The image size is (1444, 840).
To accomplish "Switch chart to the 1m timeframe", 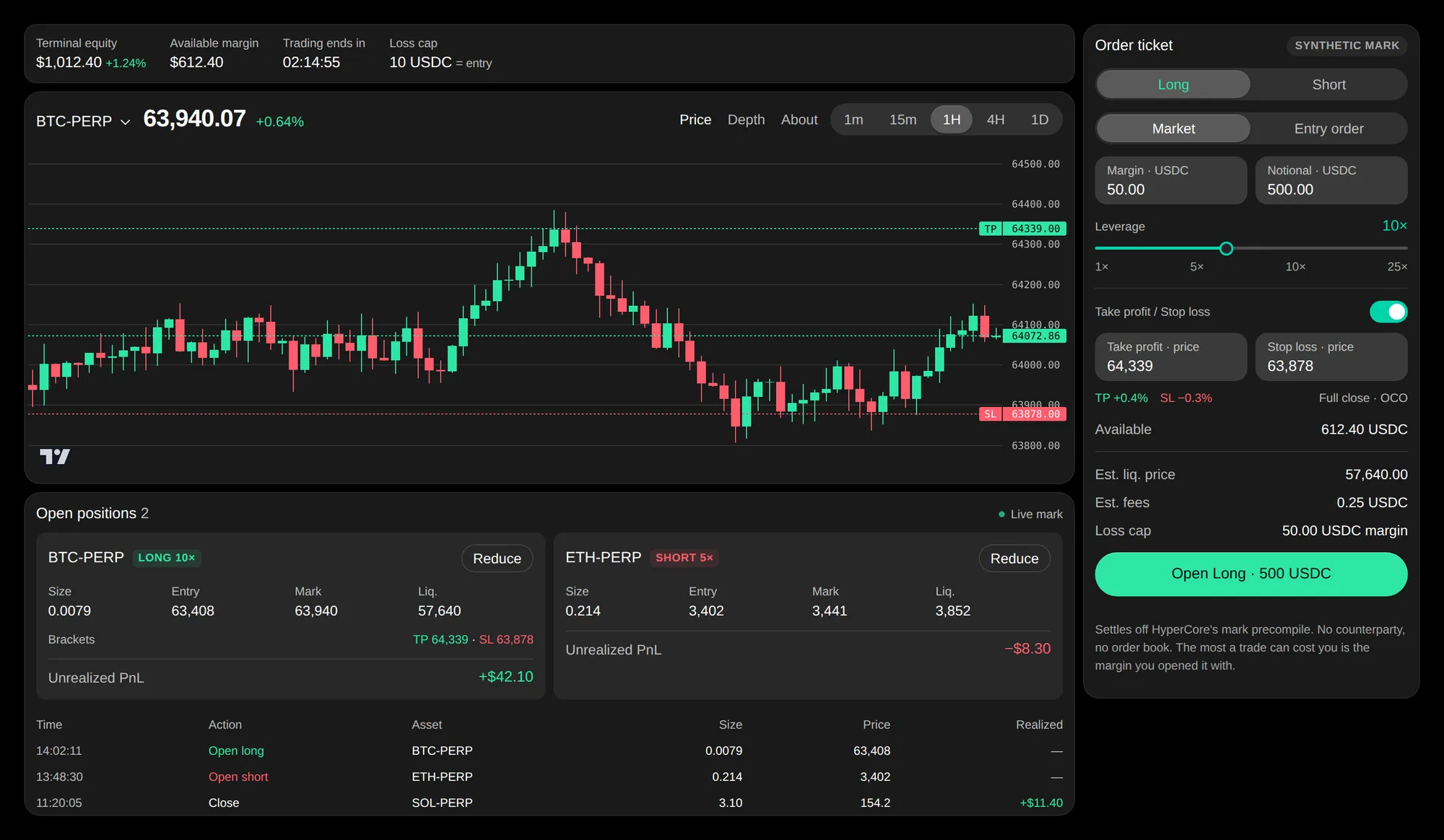I will [853, 120].
